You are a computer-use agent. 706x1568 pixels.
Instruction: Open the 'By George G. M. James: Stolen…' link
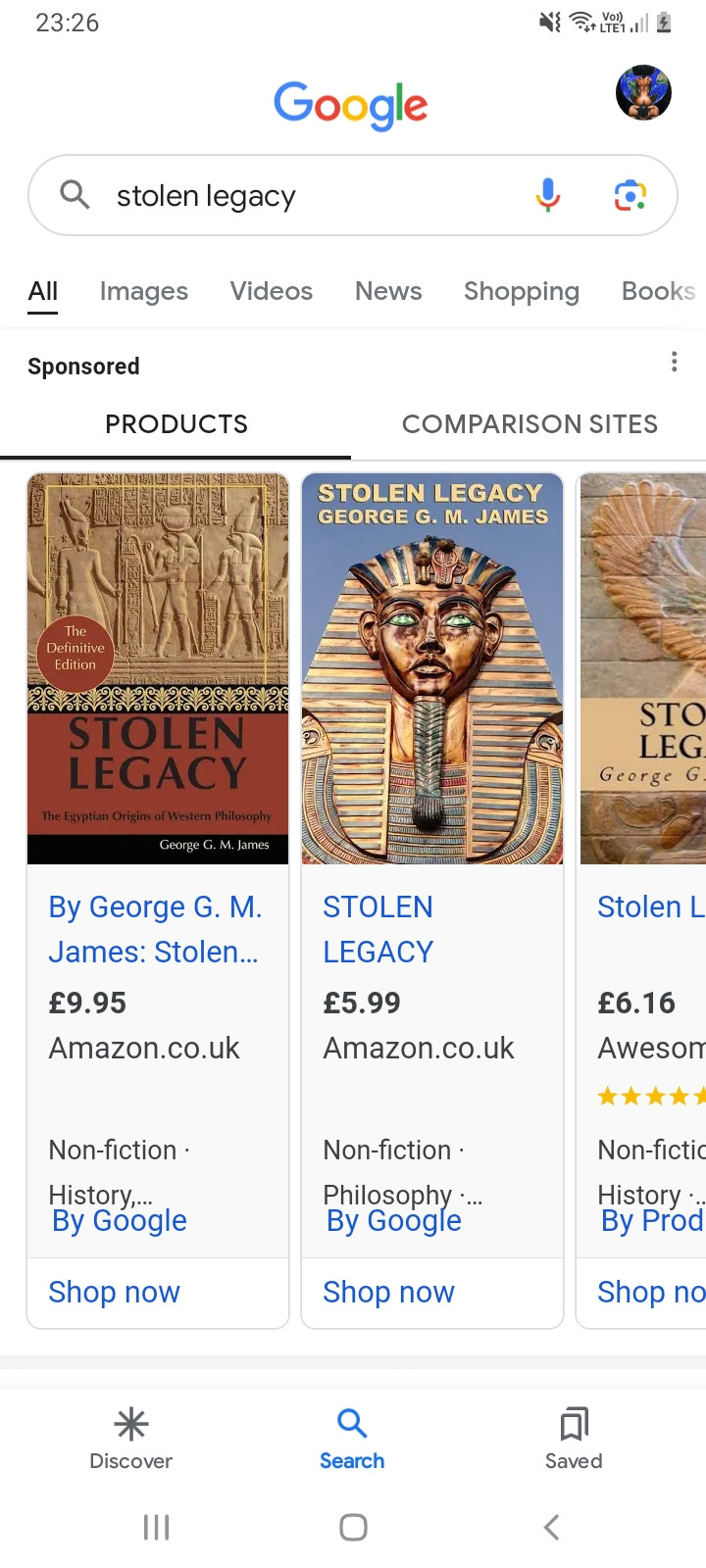click(155, 929)
